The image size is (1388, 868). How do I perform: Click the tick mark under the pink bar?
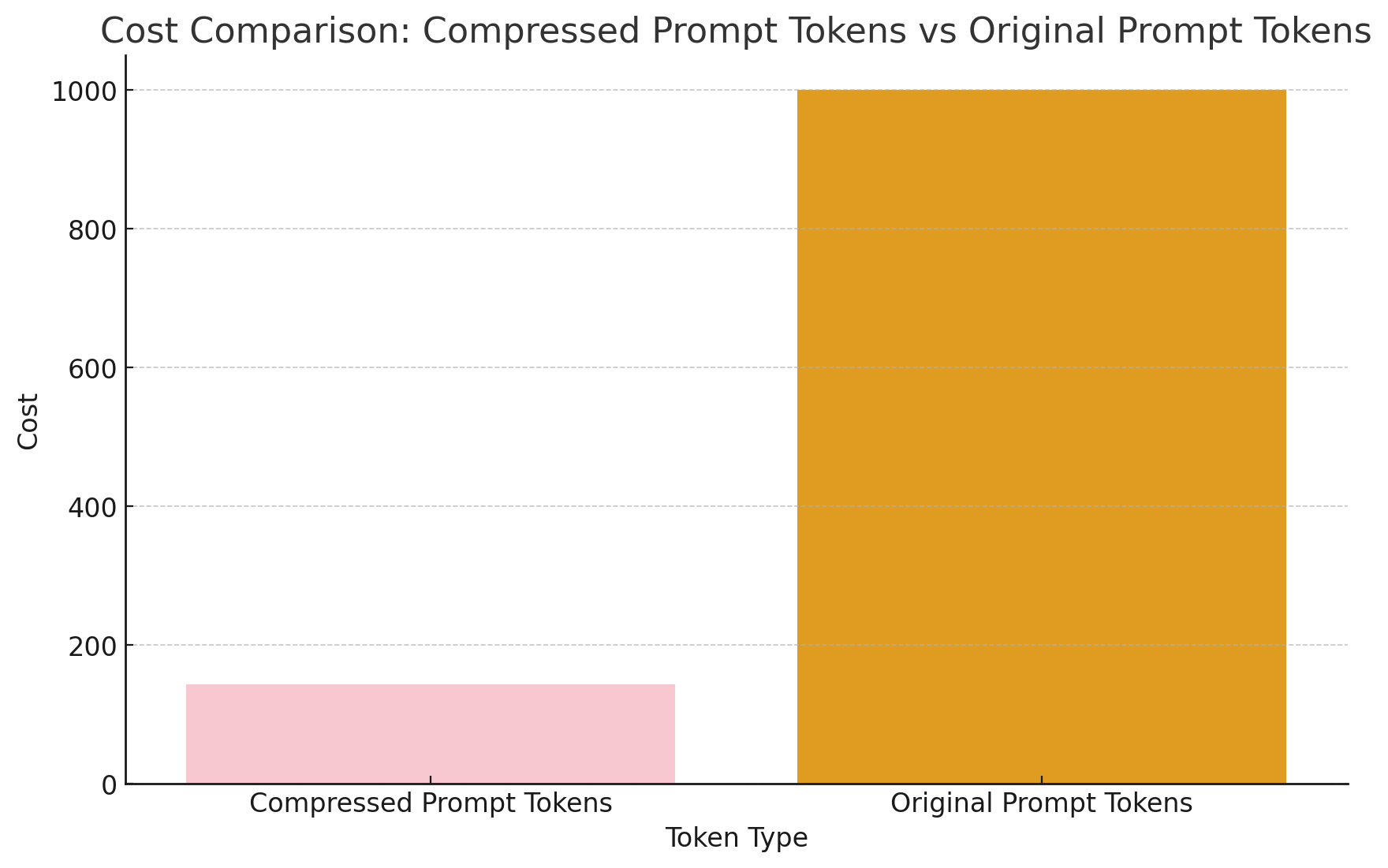(431, 779)
